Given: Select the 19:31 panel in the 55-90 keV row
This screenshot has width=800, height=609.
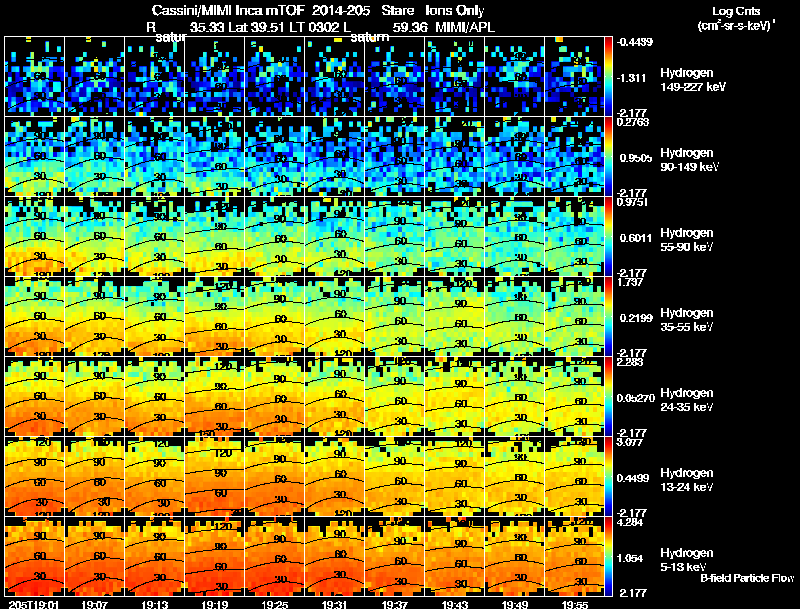Looking at the screenshot, I should click(335, 236).
